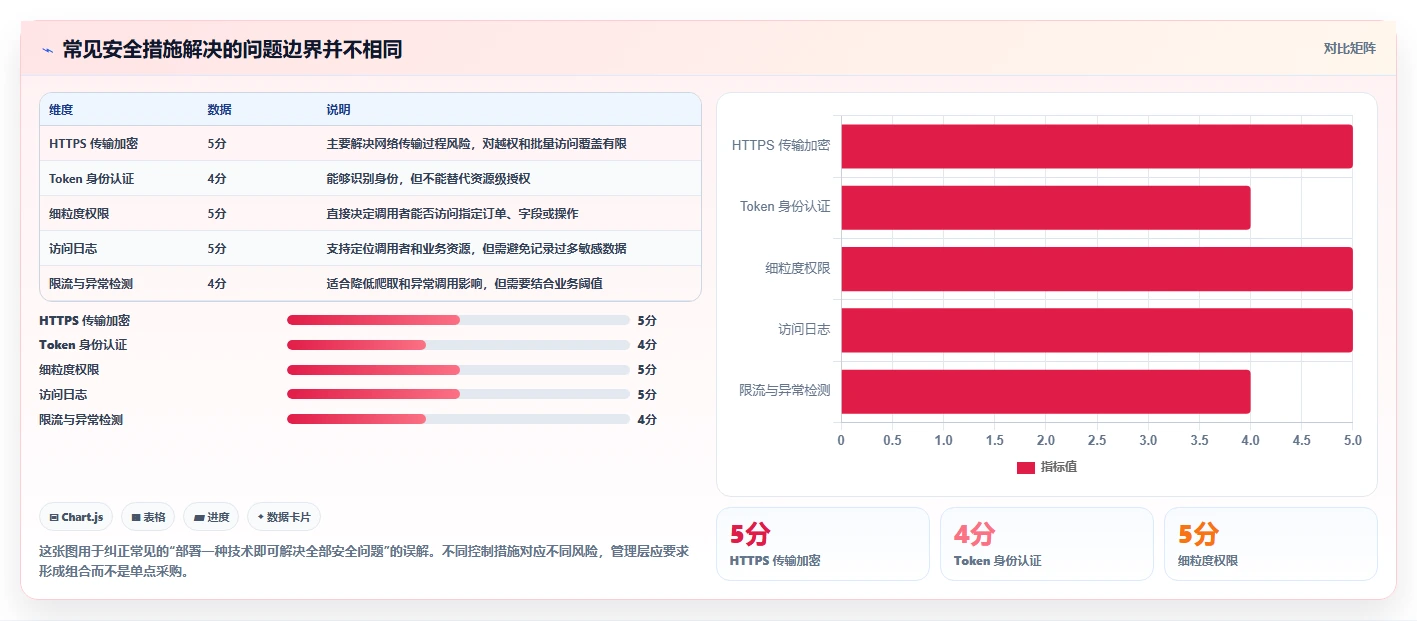Viewport: 1417px width, 621px height.
Task: Select the 进度 tag chip
Action: pos(211,517)
